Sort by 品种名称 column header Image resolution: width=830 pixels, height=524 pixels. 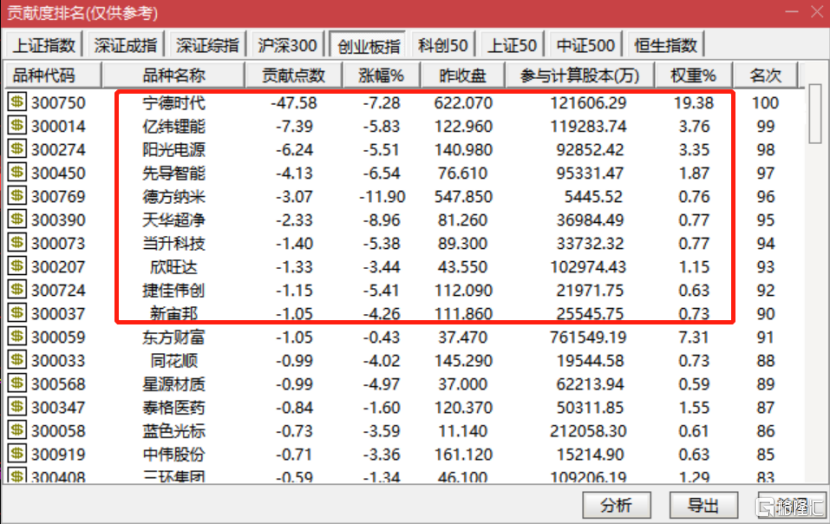tap(173, 75)
